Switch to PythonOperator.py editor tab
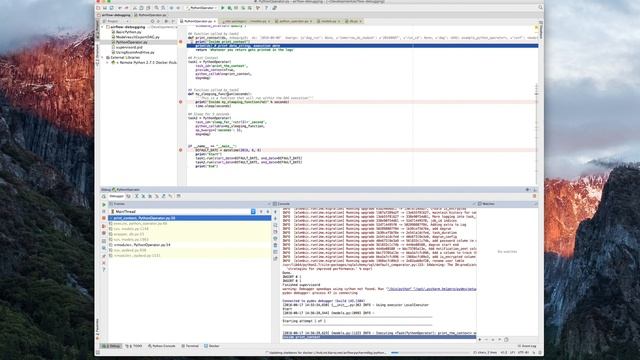The height and width of the screenshot is (360, 640). point(198,21)
